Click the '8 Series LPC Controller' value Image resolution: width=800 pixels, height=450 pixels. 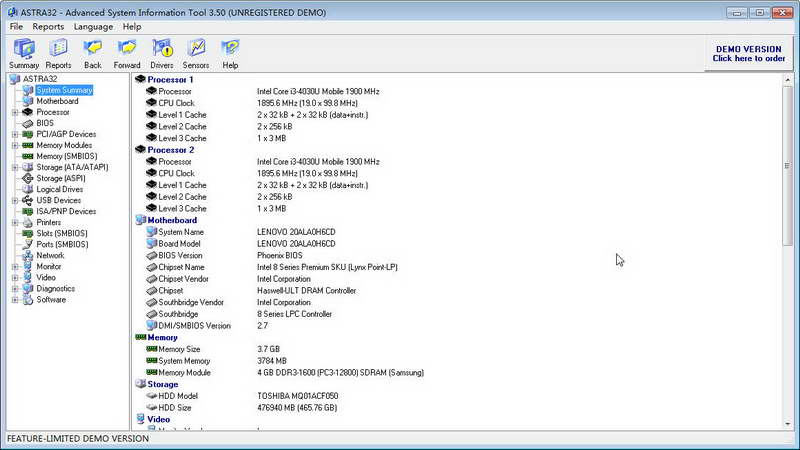click(294, 314)
